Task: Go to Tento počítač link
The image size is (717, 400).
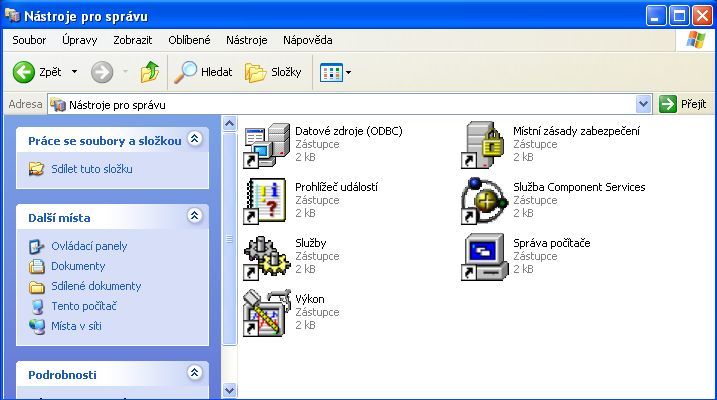Action: click(84, 306)
